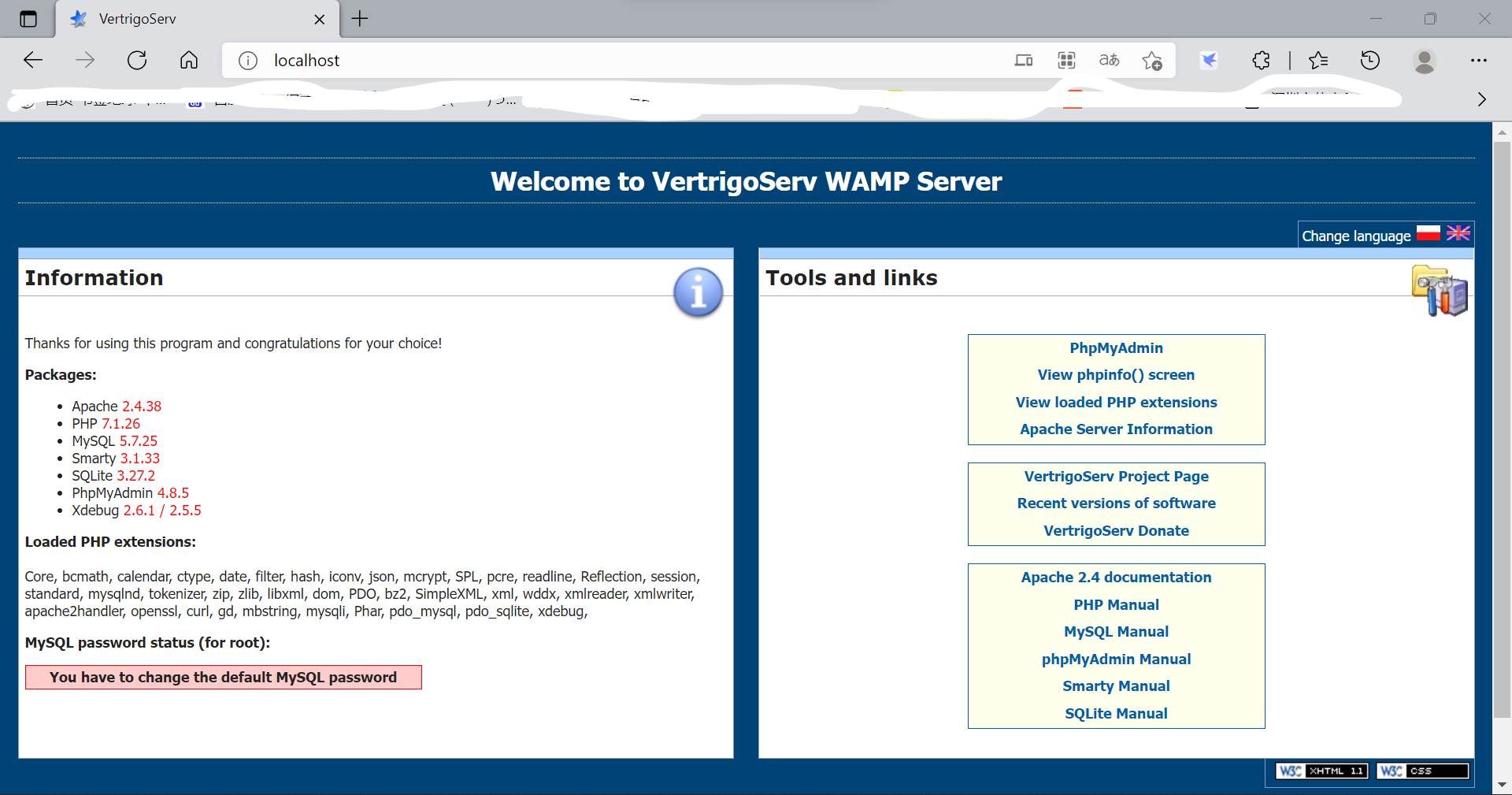Open the SQLite Manual link
Image resolution: width=1512 pixels, height=795 pixels.
1116,714
